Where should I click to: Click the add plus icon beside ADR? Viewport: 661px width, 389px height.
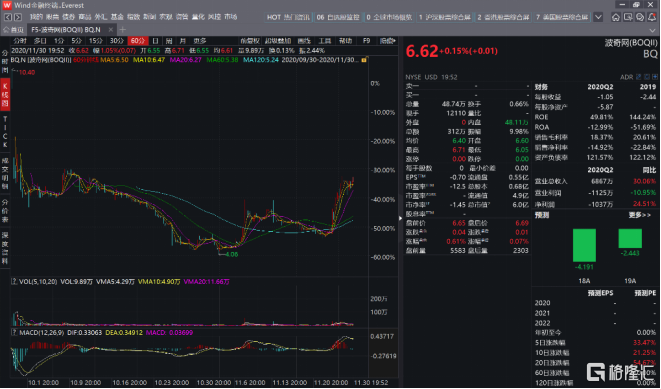(655, 77)
